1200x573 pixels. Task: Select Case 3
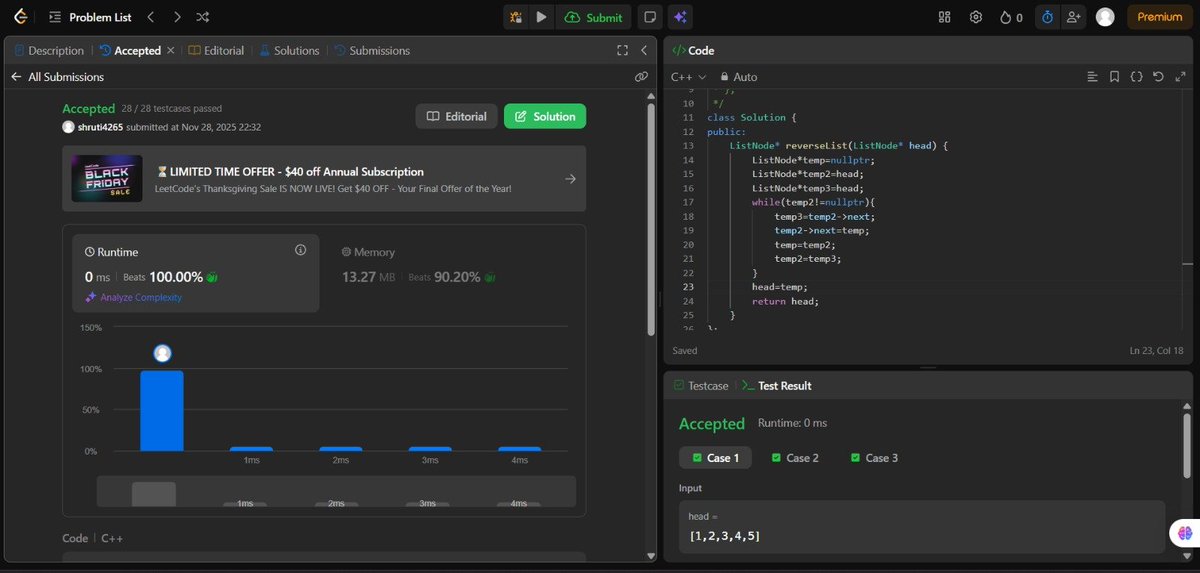(x=874, y=458)
